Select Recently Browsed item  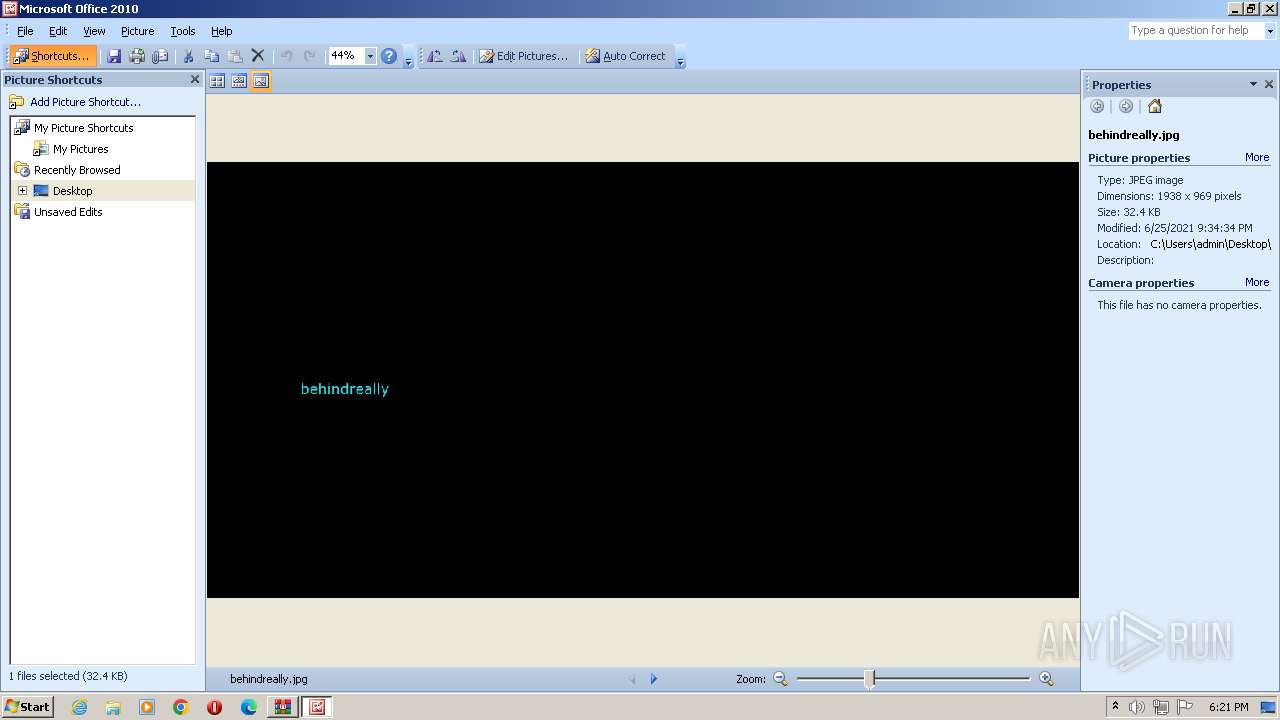coord(77,170)
